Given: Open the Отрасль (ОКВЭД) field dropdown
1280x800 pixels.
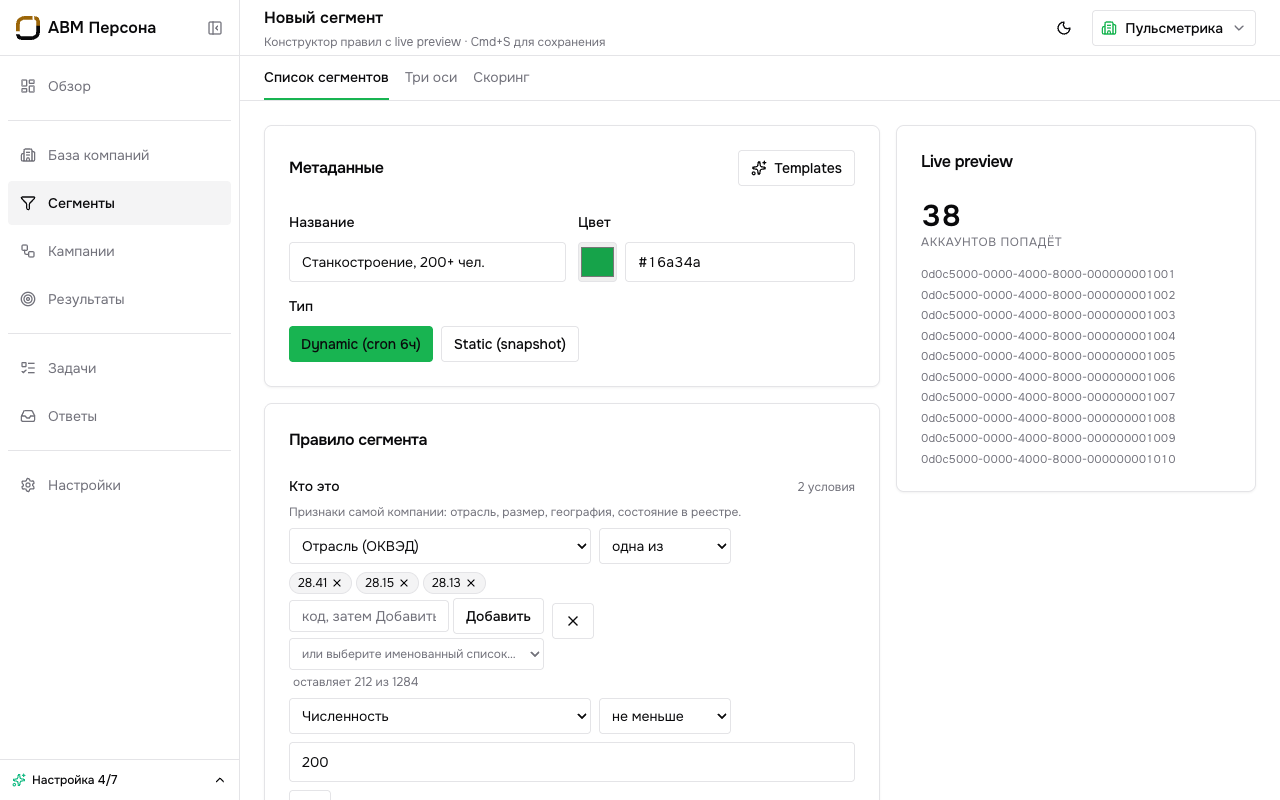Looking at the screenshot, I should click(x=440, y=546).
